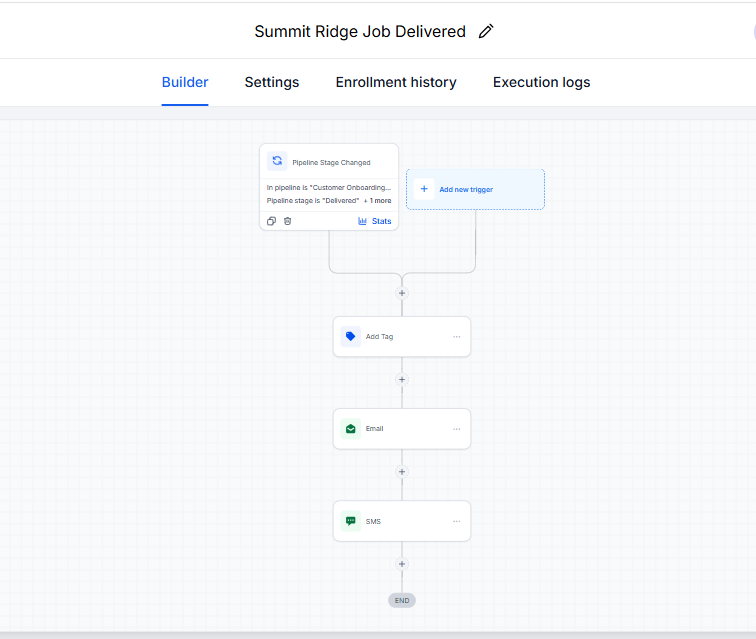Screen dimensions: 756x639
Task: Duplicate the trigger with the copy icon
Action: [271, 221]
